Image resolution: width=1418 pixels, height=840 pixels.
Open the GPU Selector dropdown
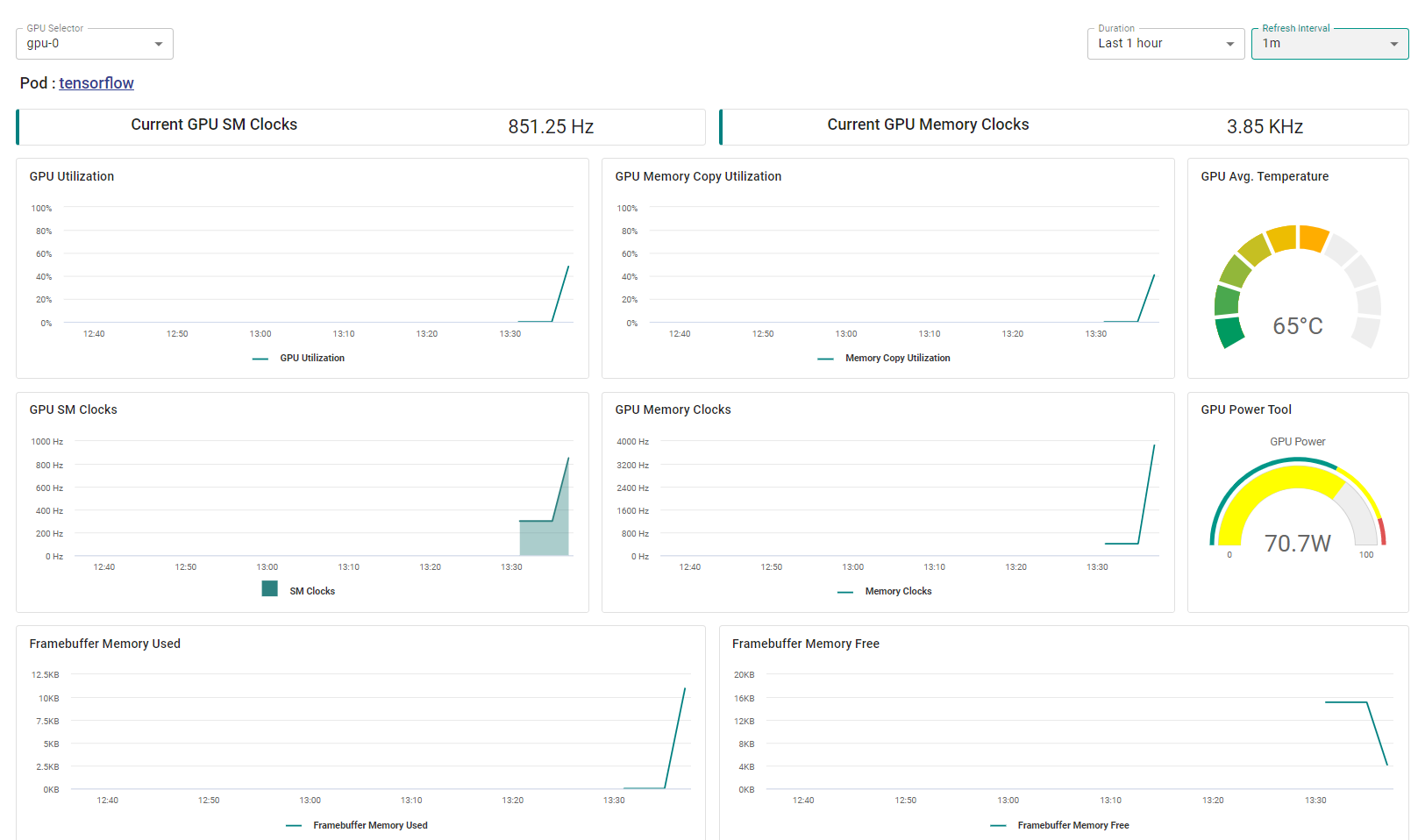point(95,44)
